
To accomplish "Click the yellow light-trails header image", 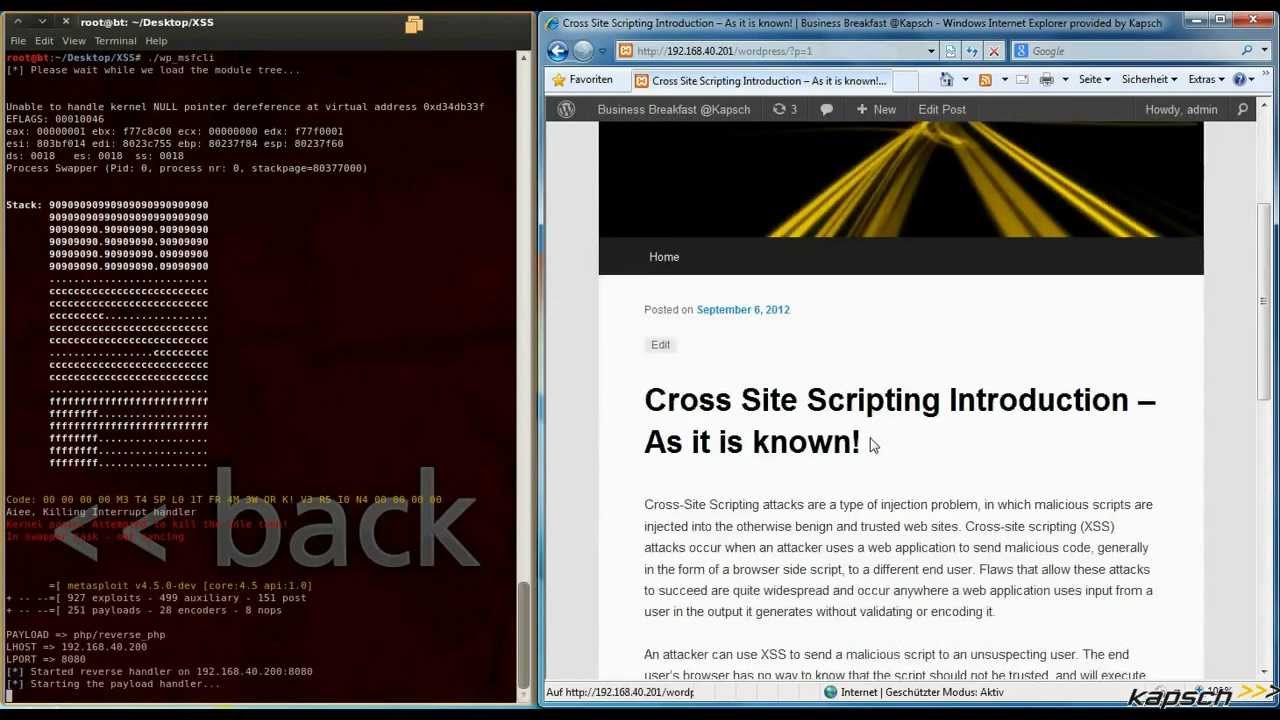I will pyautogui.click(x=901, y=180).
